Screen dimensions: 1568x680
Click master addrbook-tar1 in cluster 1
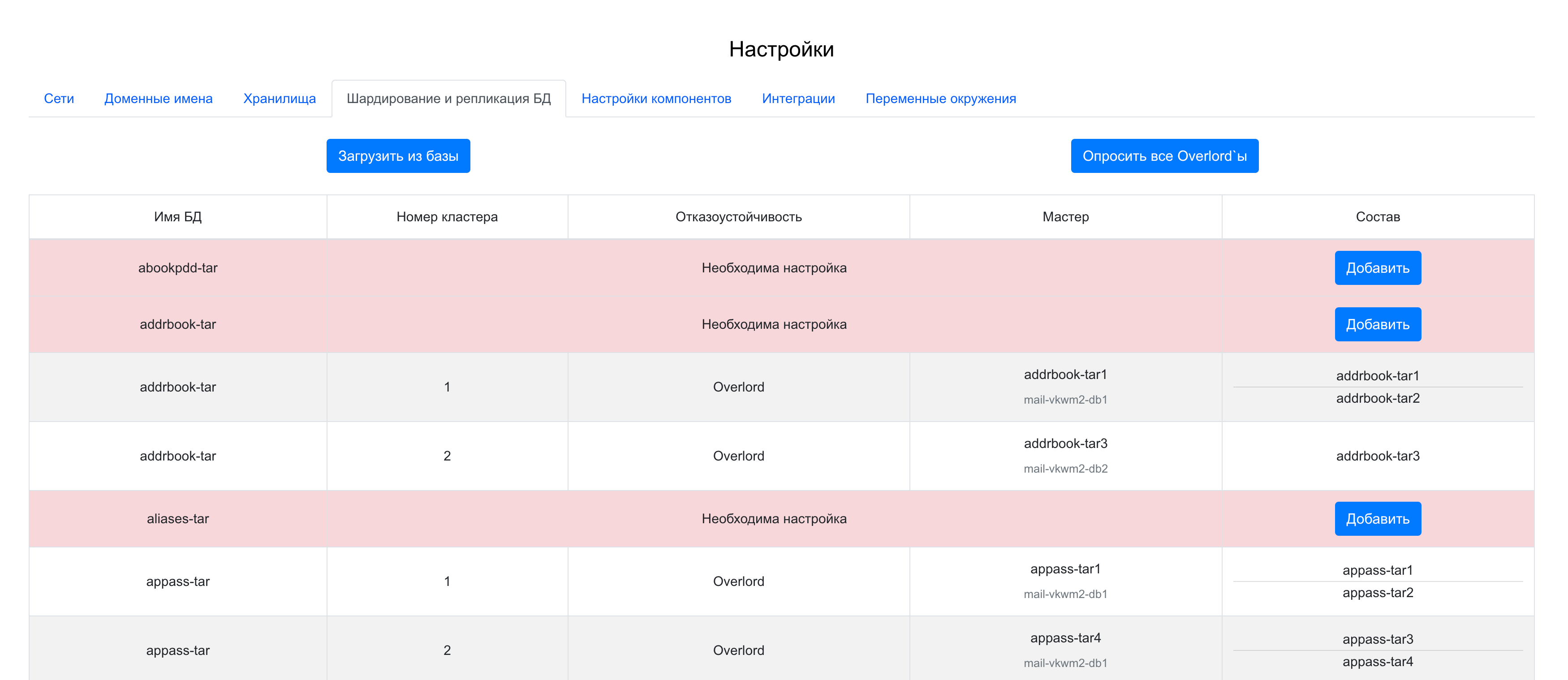pyautogui.click(x=1065, y=375)
